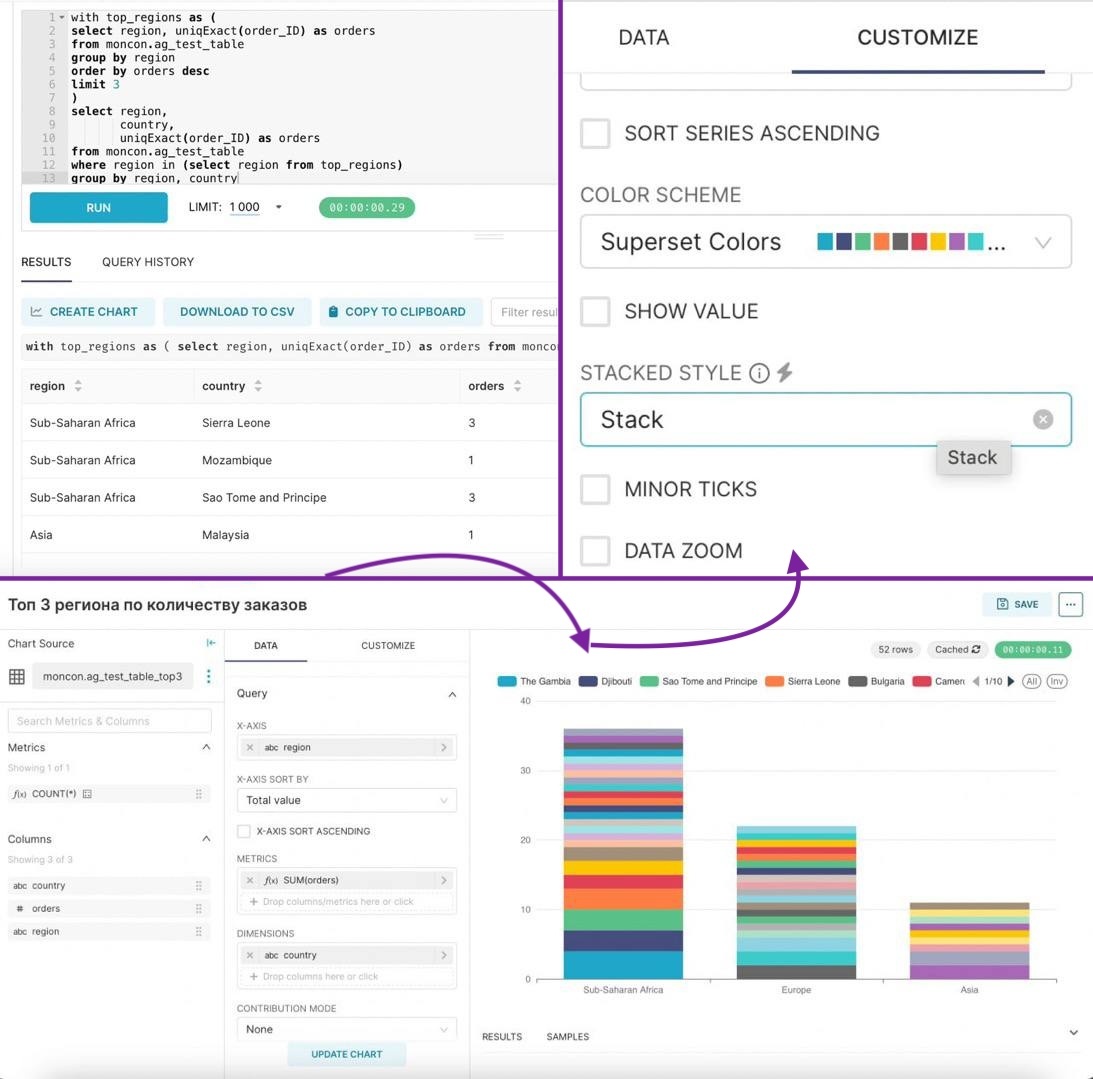Remove country from Dimensions
The image size is (1093, 1079).
point(250,956)
